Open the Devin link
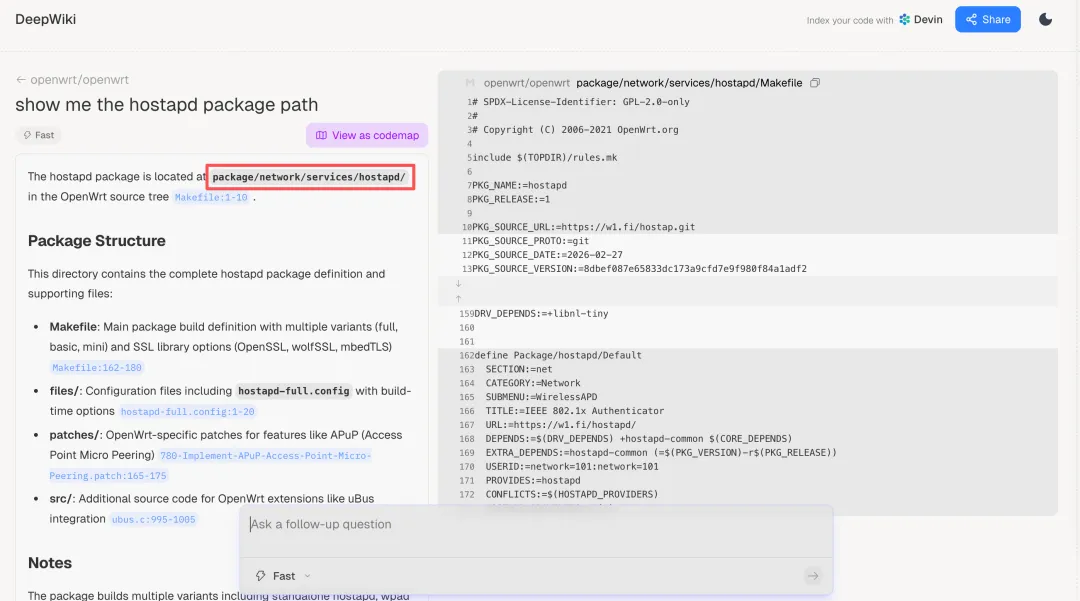Viewport: 1080px width, 601px height. click(x=921, y=19)
